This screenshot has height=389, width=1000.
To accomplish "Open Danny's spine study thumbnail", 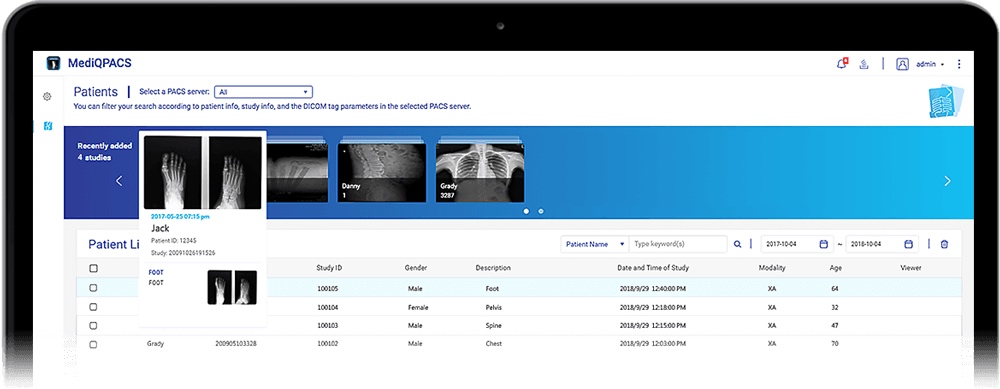I will click(x=382, y=172).
